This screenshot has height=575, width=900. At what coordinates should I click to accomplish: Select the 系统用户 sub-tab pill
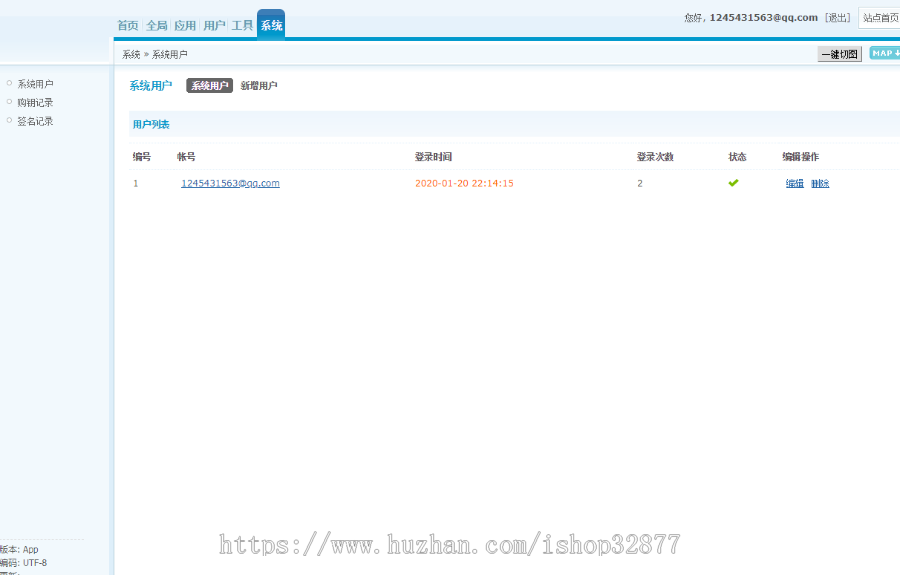tap(210, 86)
